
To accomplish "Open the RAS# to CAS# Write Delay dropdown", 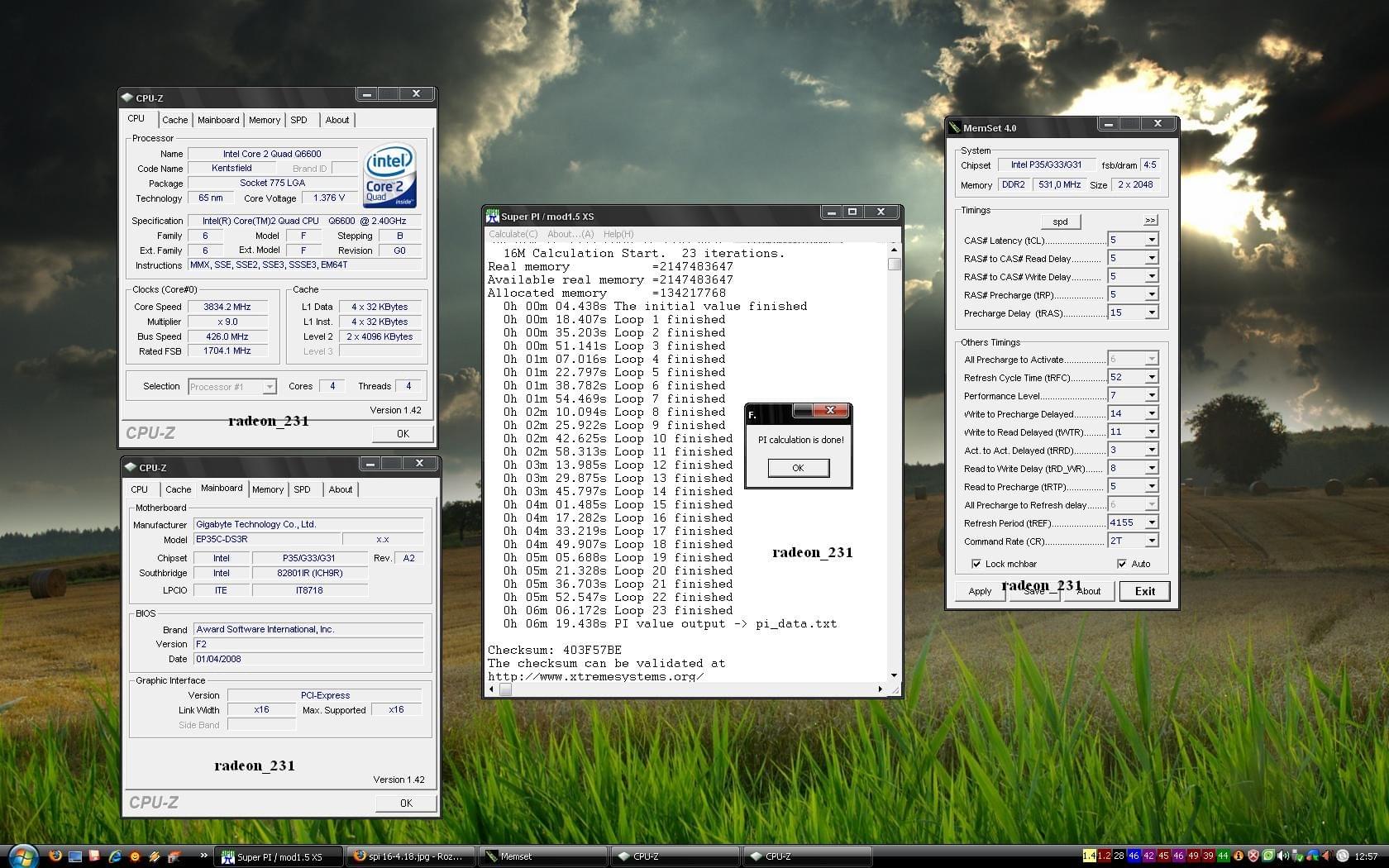I will (x=1151, y=276).
